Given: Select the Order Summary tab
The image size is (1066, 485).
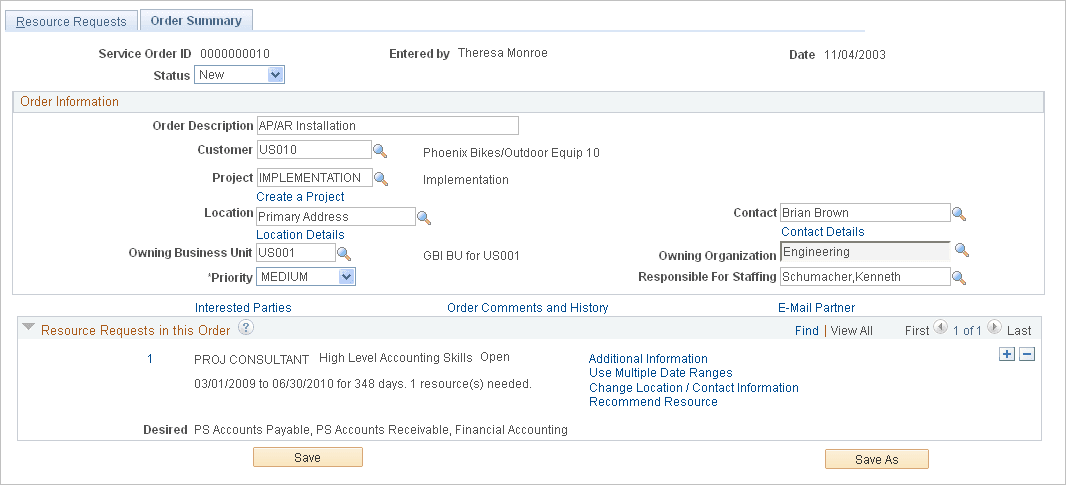Looking at the screenshot, I should tap(197, 21).
